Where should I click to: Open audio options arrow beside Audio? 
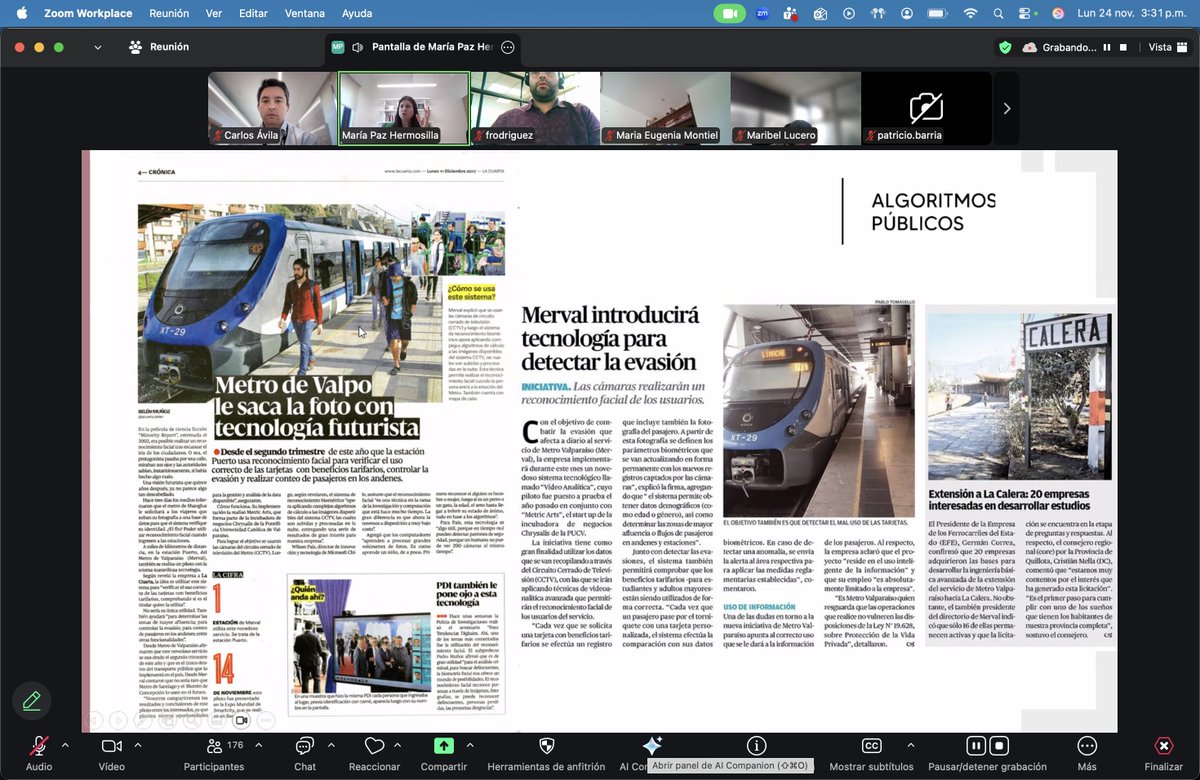click(66, 745)
